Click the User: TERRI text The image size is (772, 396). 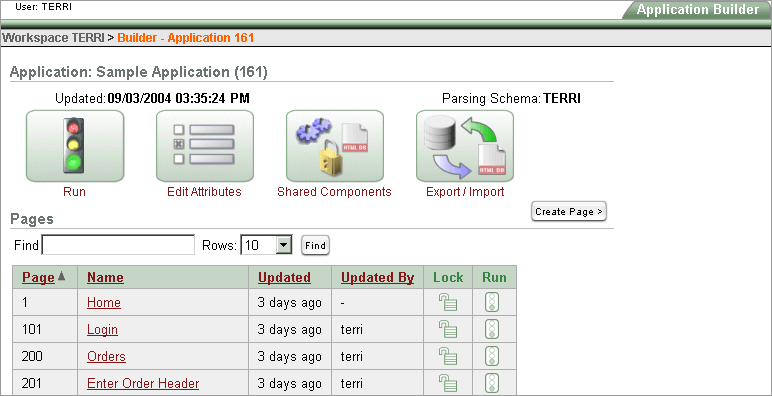(43, 7)
